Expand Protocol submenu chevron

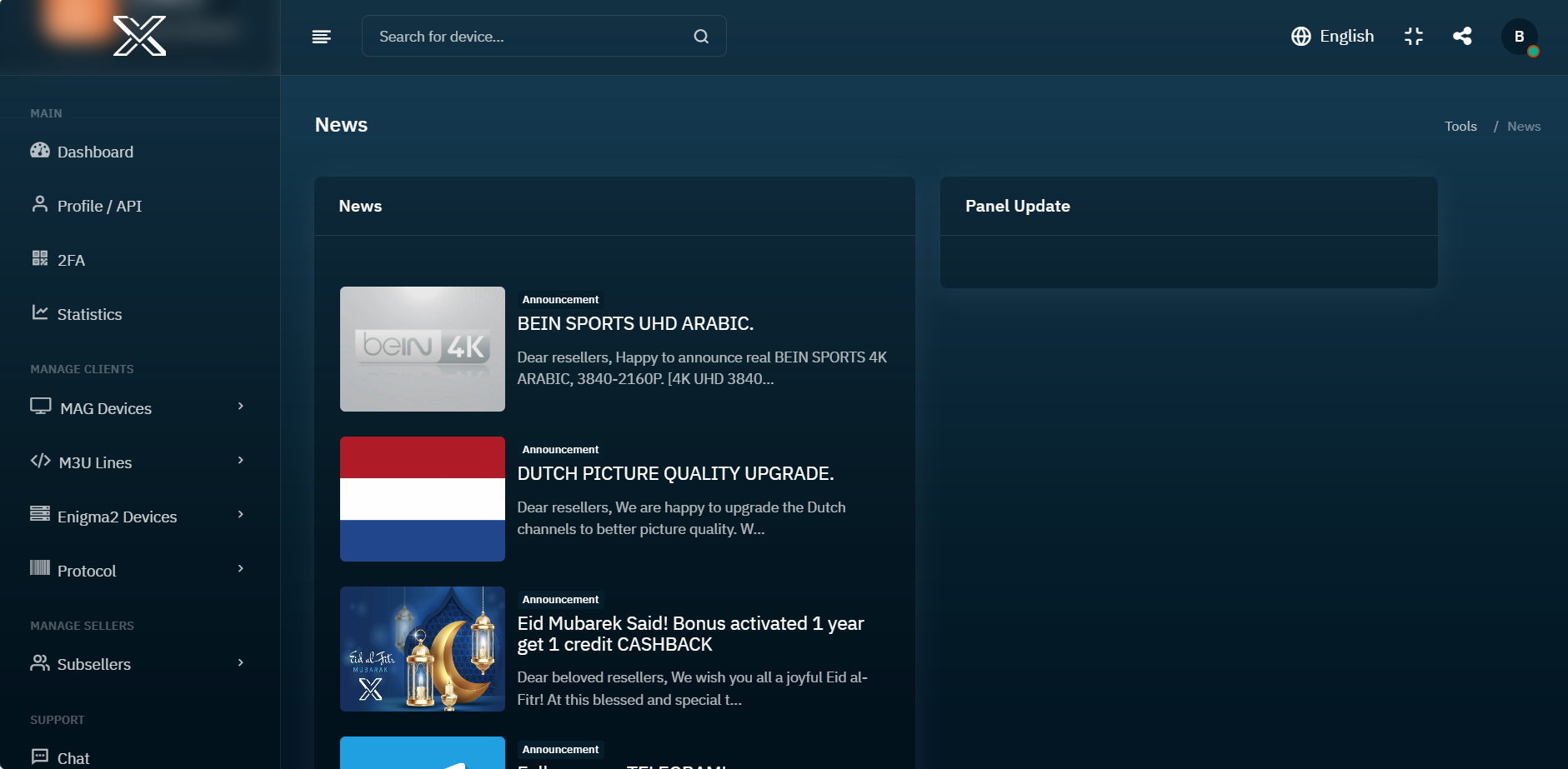pos(240,569)
